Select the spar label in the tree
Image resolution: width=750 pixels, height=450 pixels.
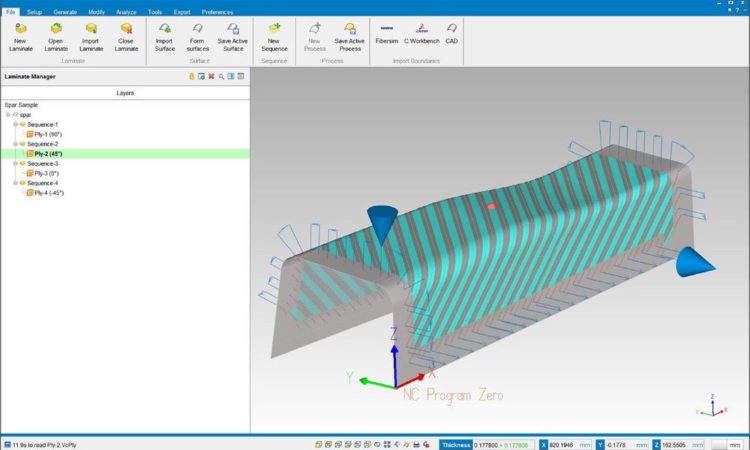(x=25, y=115)
